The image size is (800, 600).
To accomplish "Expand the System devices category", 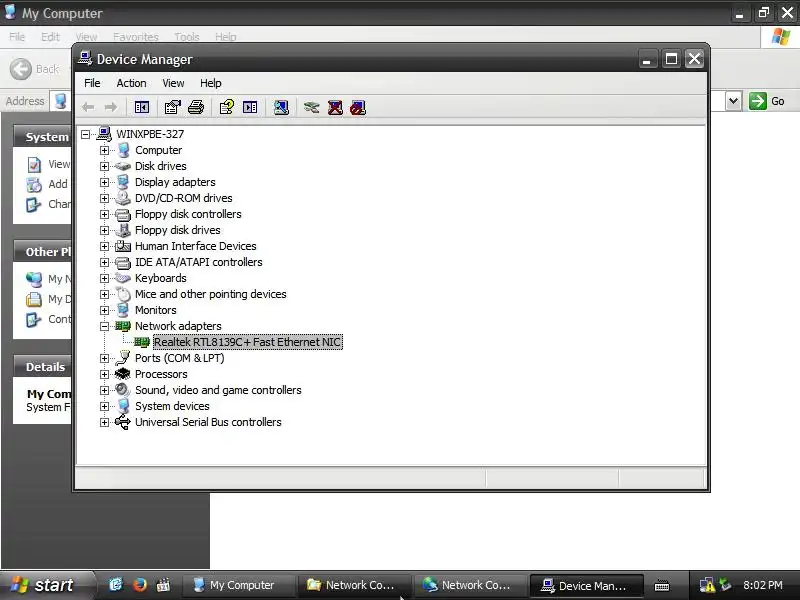I will coord(104,406).
